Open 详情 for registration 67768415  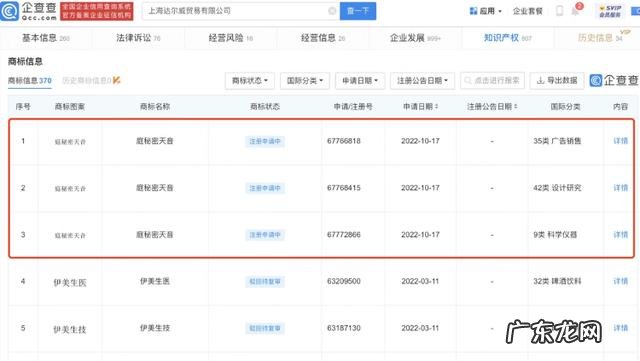tap(620, 188)
